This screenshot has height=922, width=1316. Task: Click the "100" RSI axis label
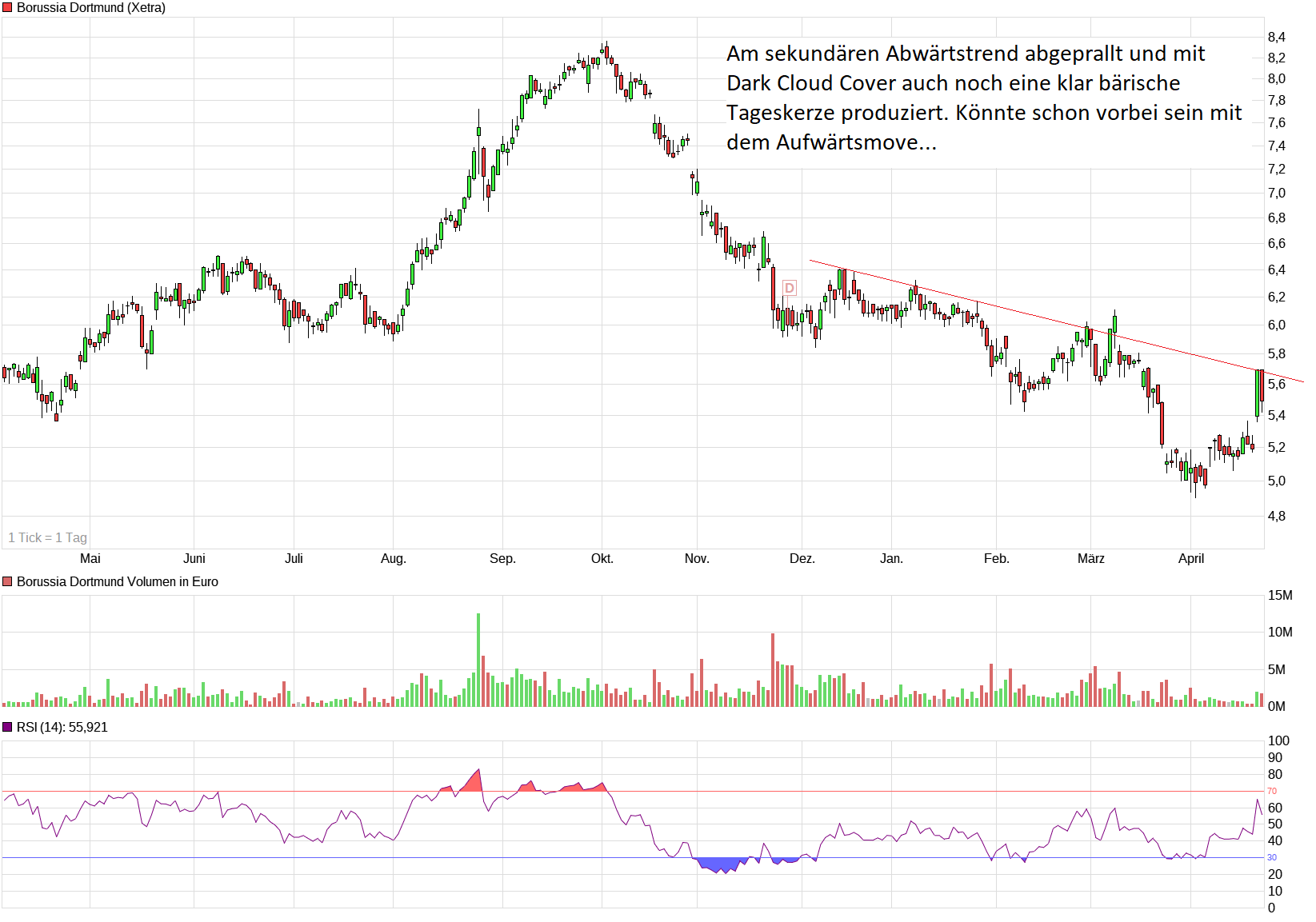pyautogui.click(x=1279, y=741)
